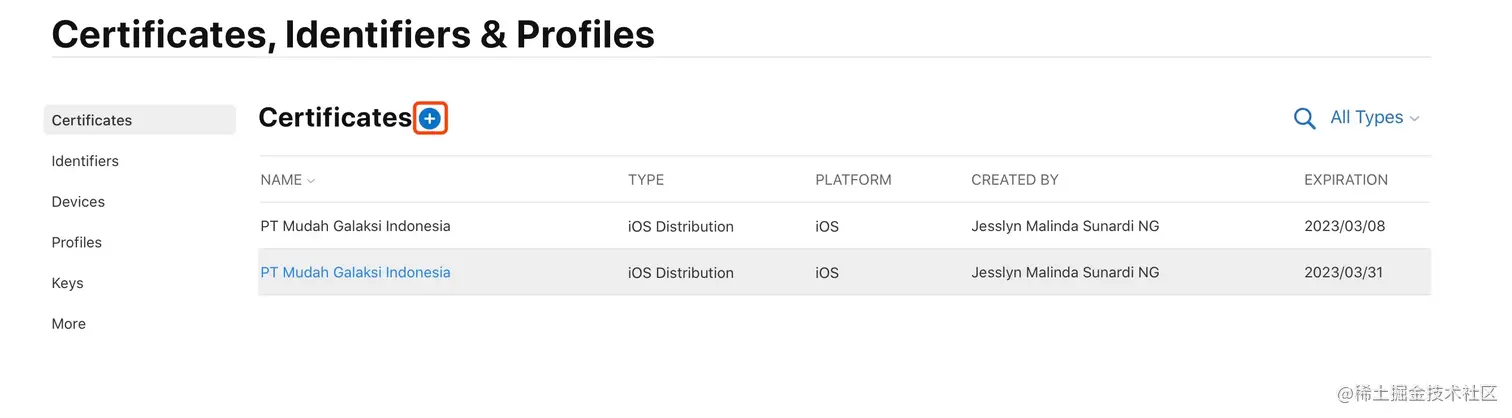Viewport: 1512px width, 418px height.
Task: Open Profiles in the sidebar
Action: 77,243
